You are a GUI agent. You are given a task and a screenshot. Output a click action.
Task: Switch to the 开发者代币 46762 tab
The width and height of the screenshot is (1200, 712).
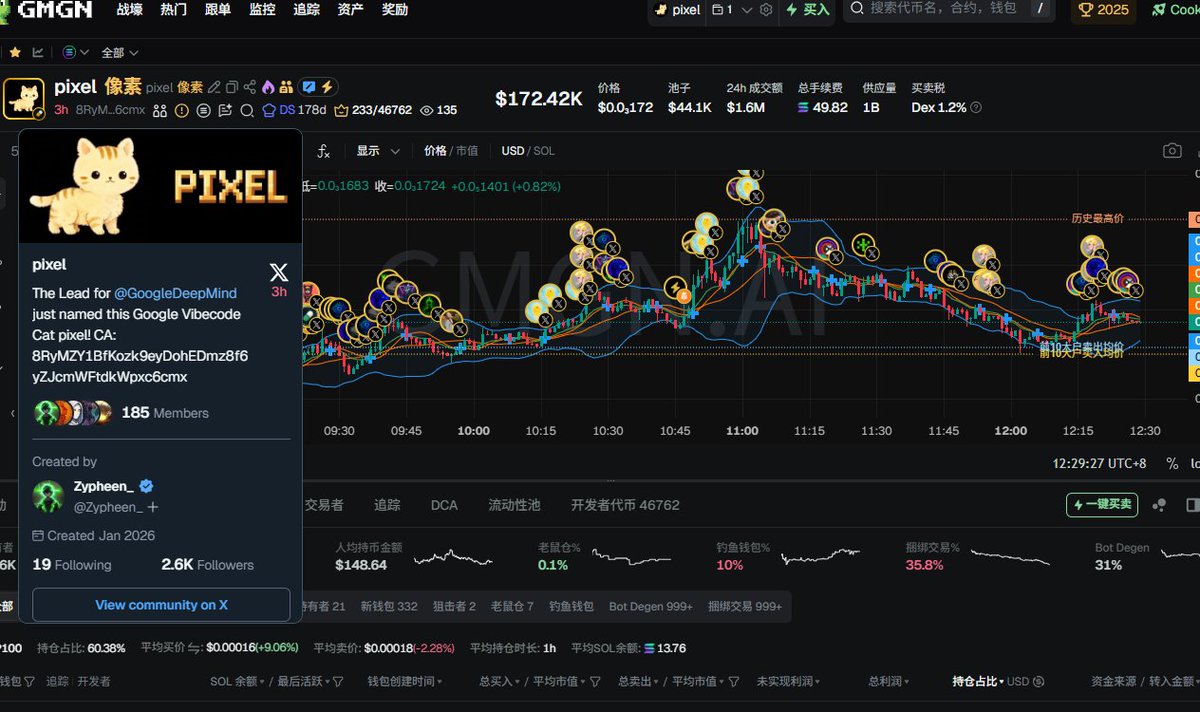pyautogui.click(x=625, y=505)
